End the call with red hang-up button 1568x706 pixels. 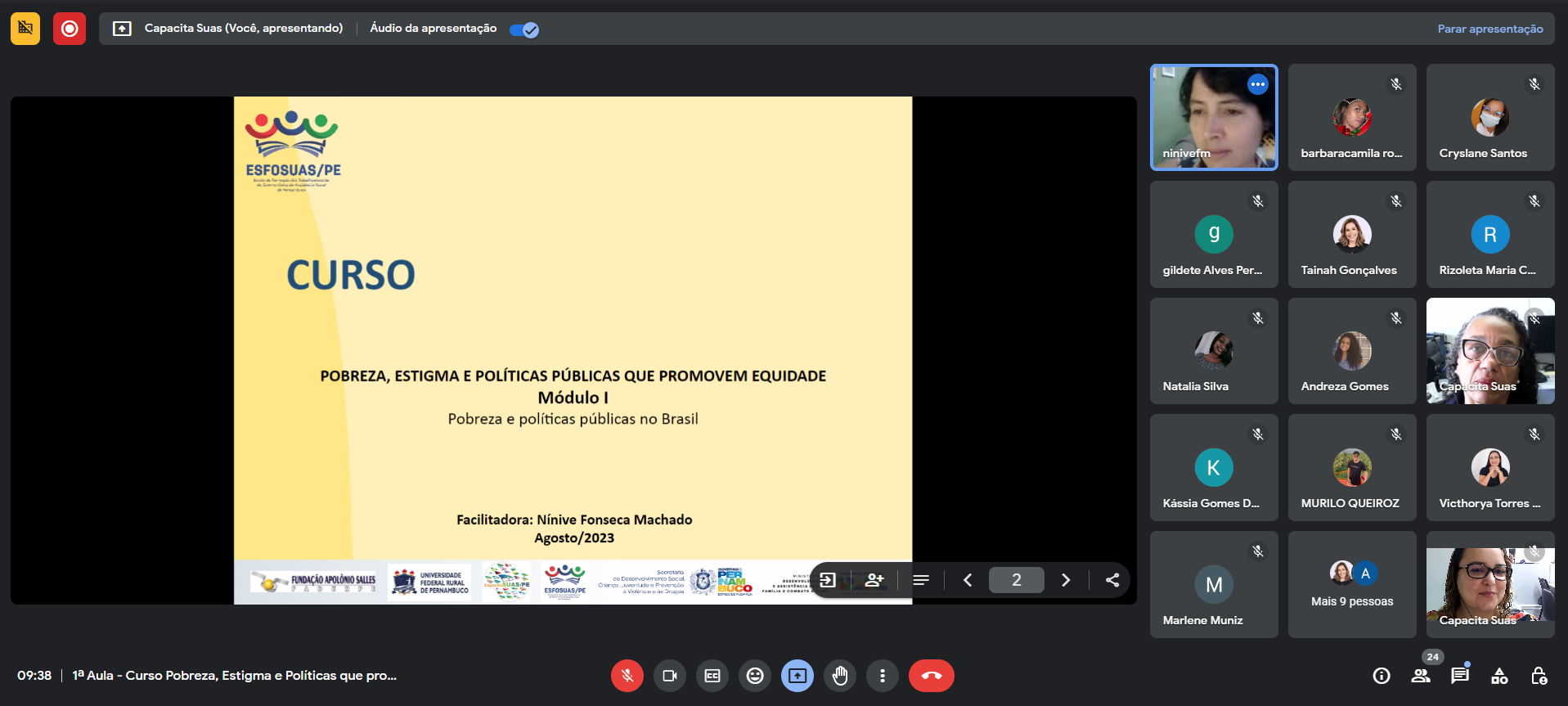[931, 676]
